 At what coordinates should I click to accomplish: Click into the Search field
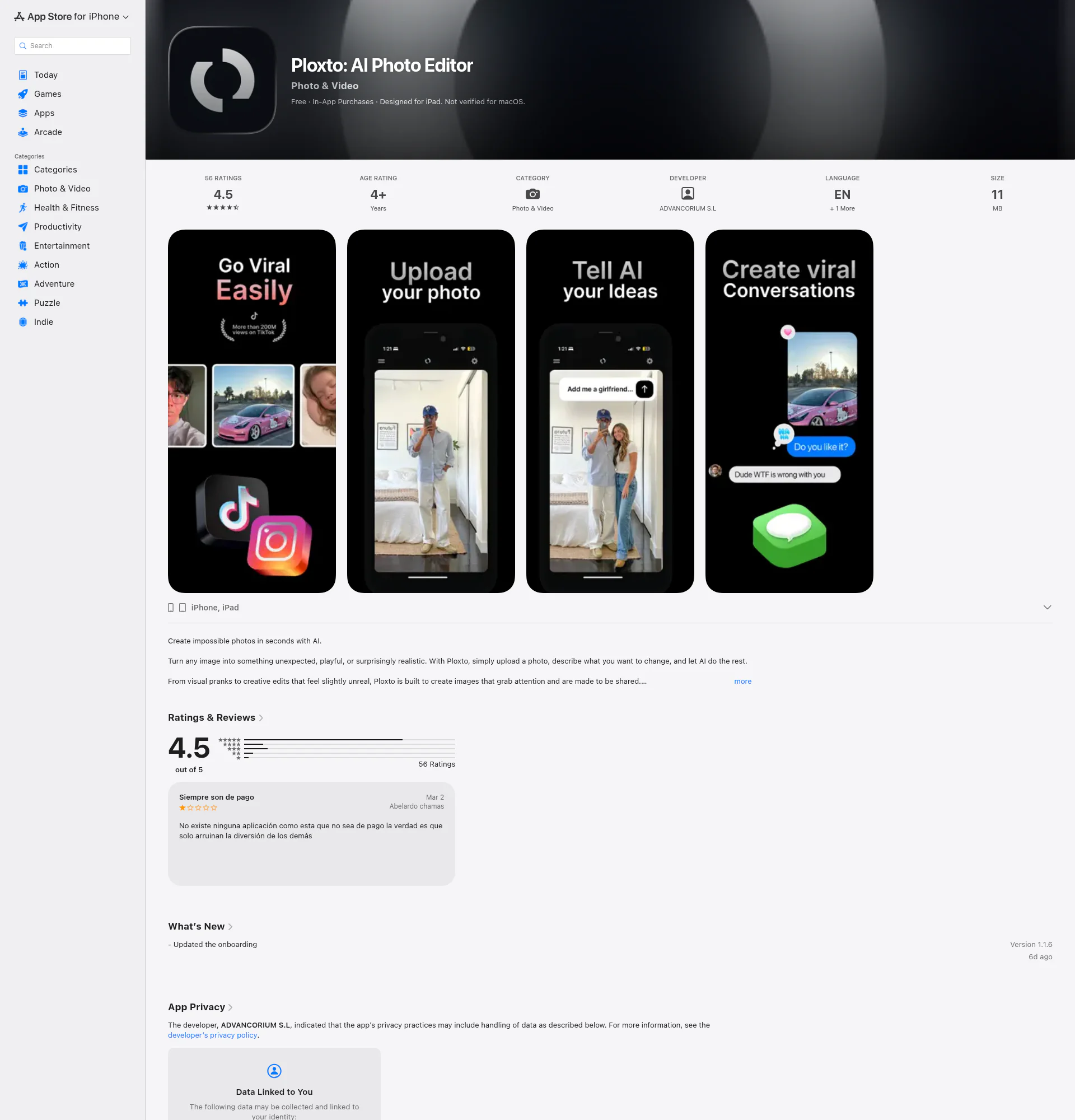tap(73, 46)
